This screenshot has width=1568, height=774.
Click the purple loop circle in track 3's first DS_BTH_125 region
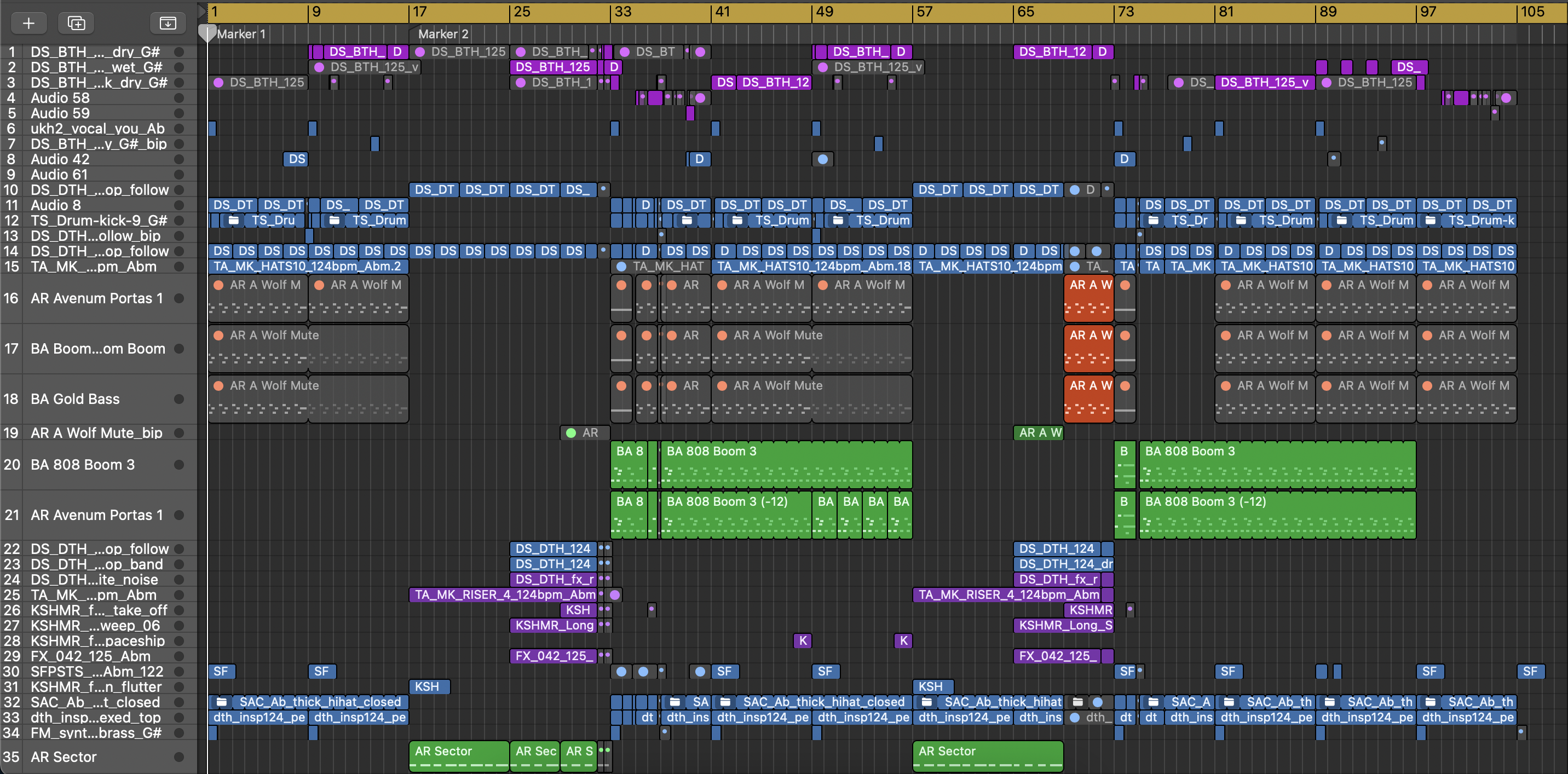(x=218, y=82)
